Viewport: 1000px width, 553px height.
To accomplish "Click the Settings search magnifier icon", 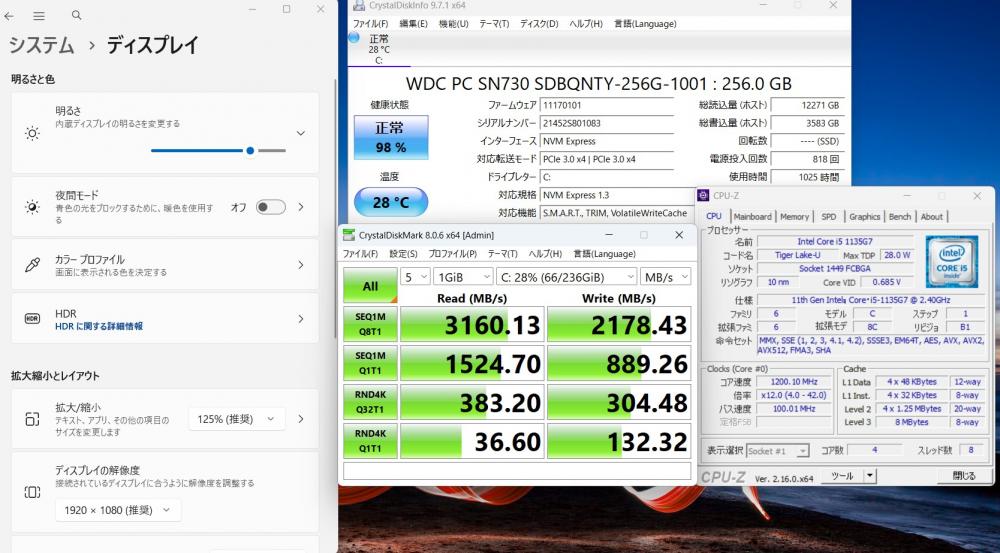I will (77, 16).
